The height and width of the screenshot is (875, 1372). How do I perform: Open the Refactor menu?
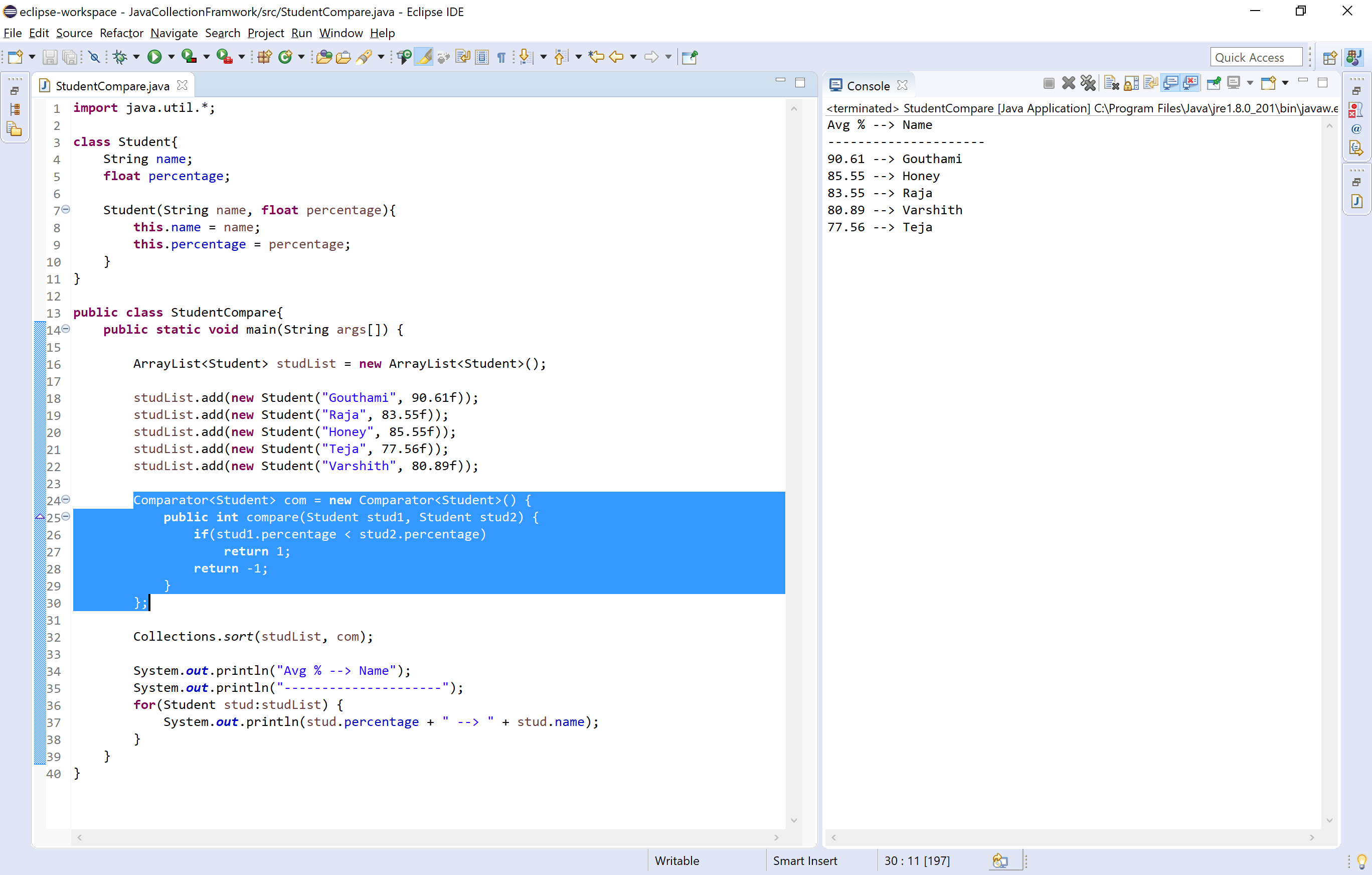(x=121, y=33)
